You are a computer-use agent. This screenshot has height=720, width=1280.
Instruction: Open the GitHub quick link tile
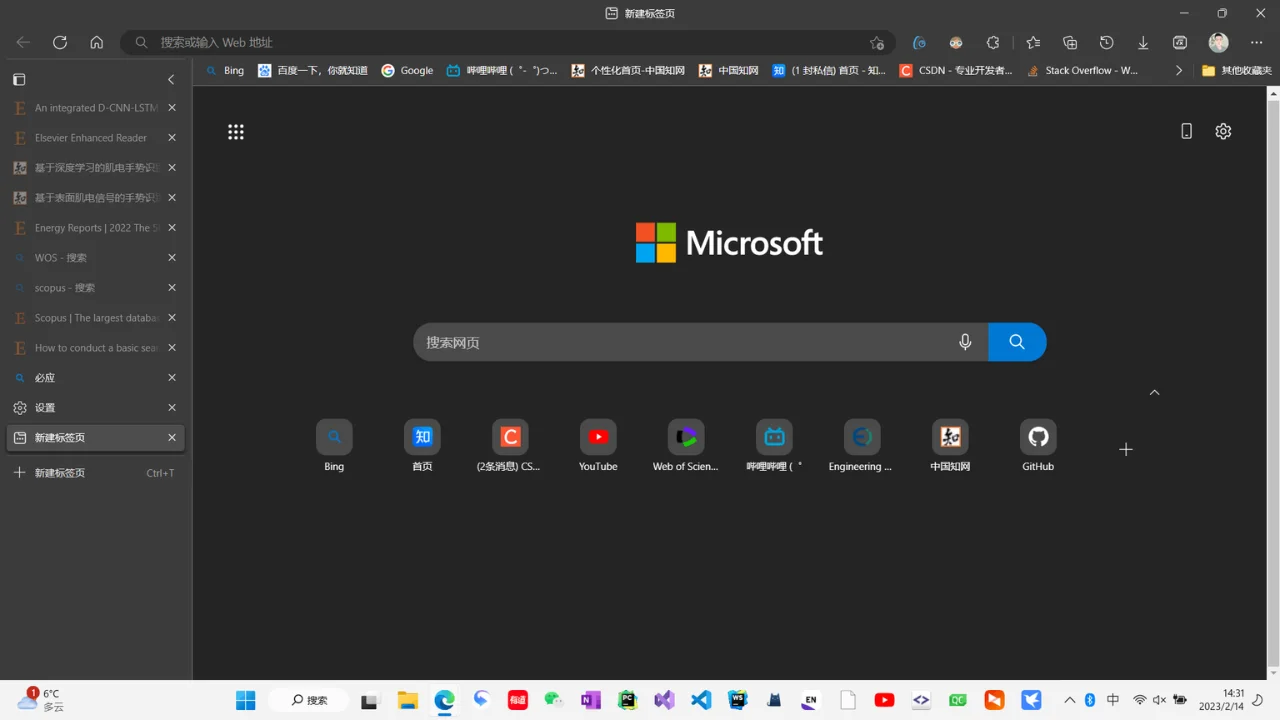1038,446
